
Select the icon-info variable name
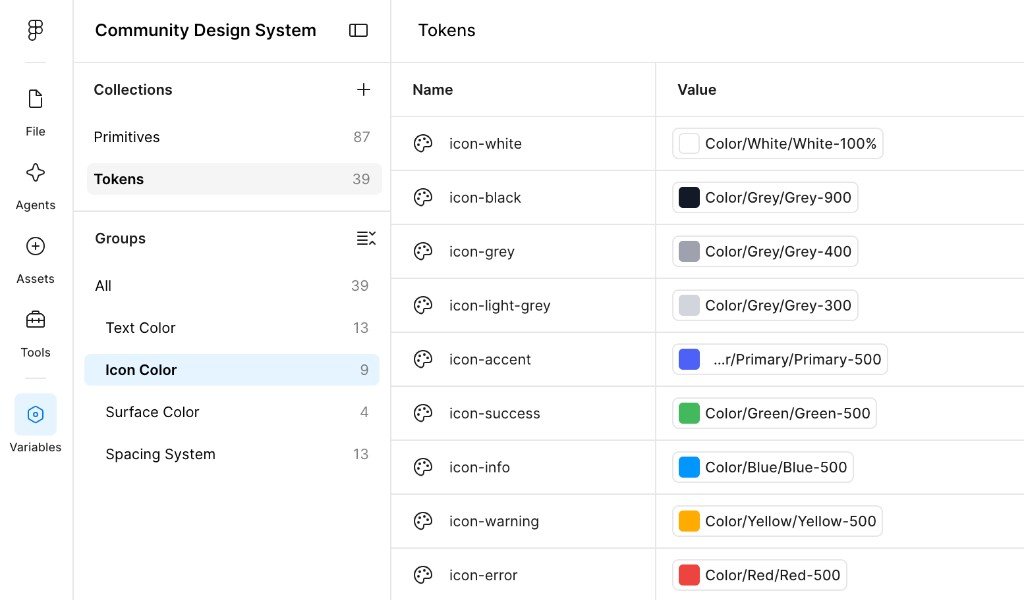[x=479, y=467]
